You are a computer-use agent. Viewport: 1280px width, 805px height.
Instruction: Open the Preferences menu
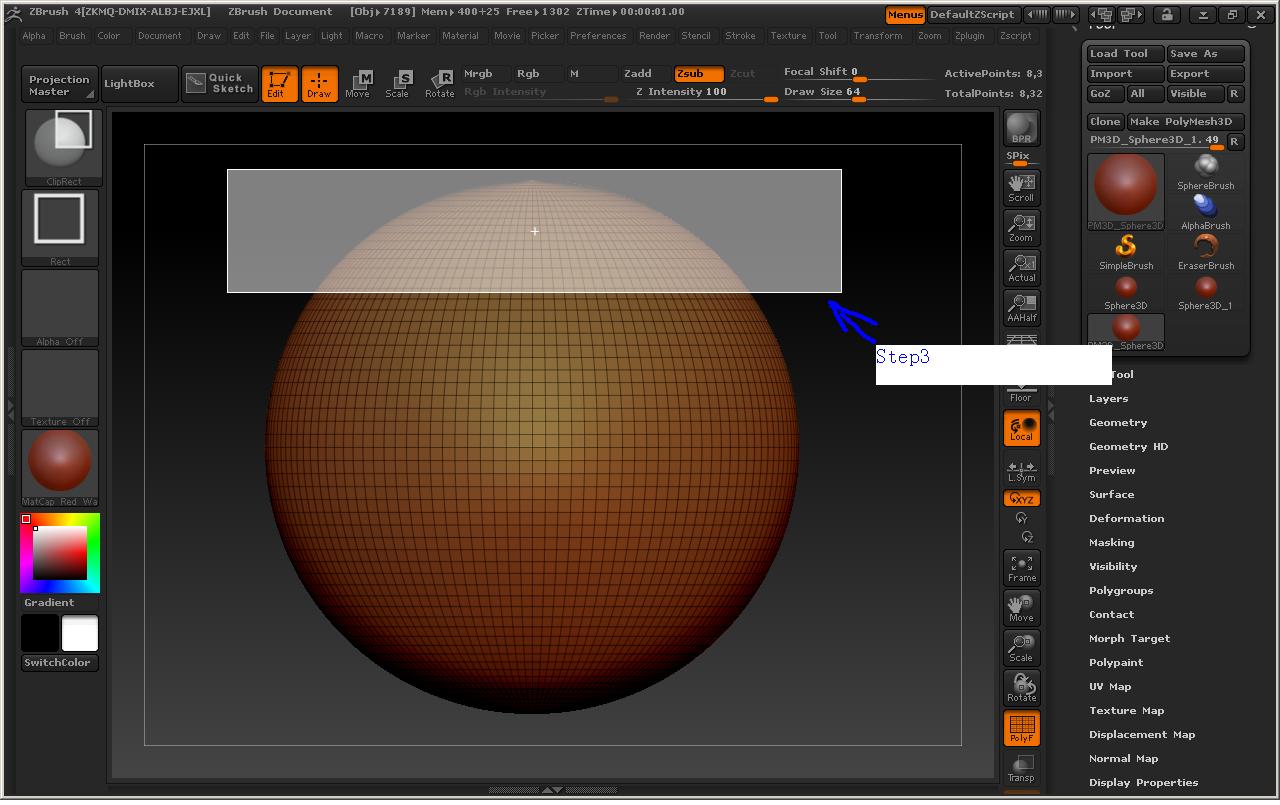(x=598, y=36)
